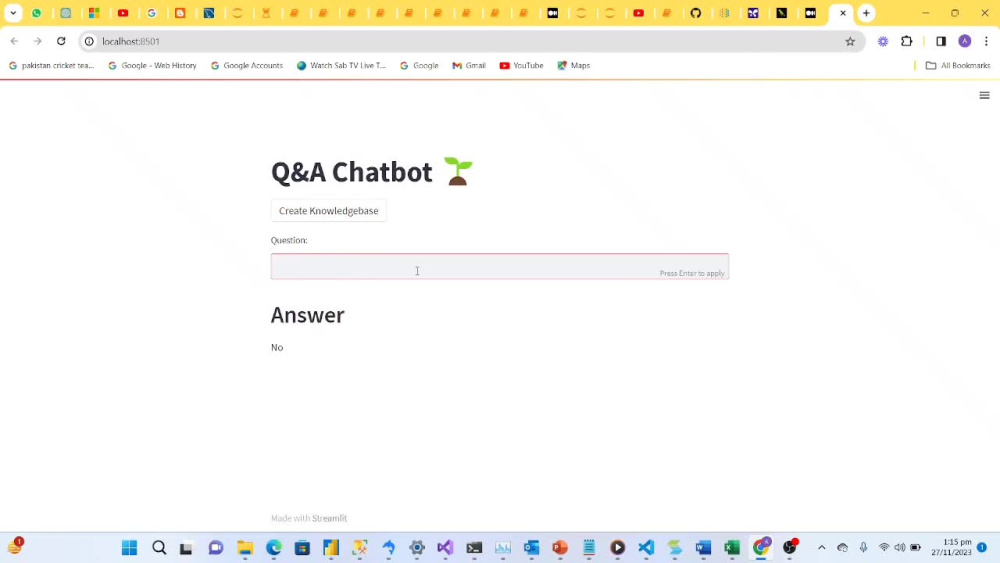This screenshot has height=563, width=1000.
Task: Open File Explorer from taskbar
Action: 245,548
